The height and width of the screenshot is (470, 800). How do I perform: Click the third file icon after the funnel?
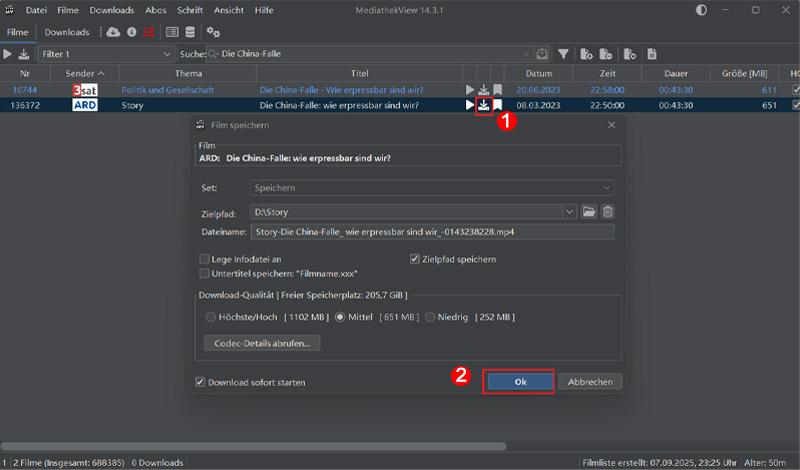(x=630, y=54)
